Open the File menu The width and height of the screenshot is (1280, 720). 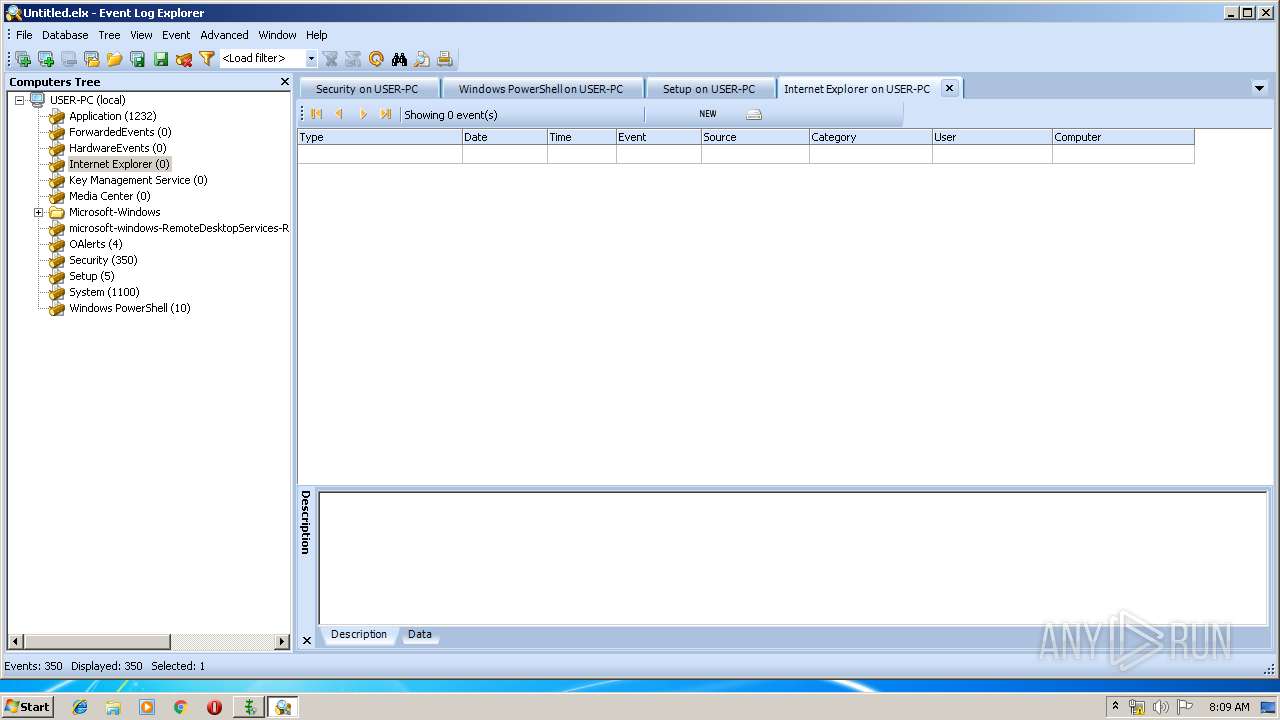pos(24,35)
